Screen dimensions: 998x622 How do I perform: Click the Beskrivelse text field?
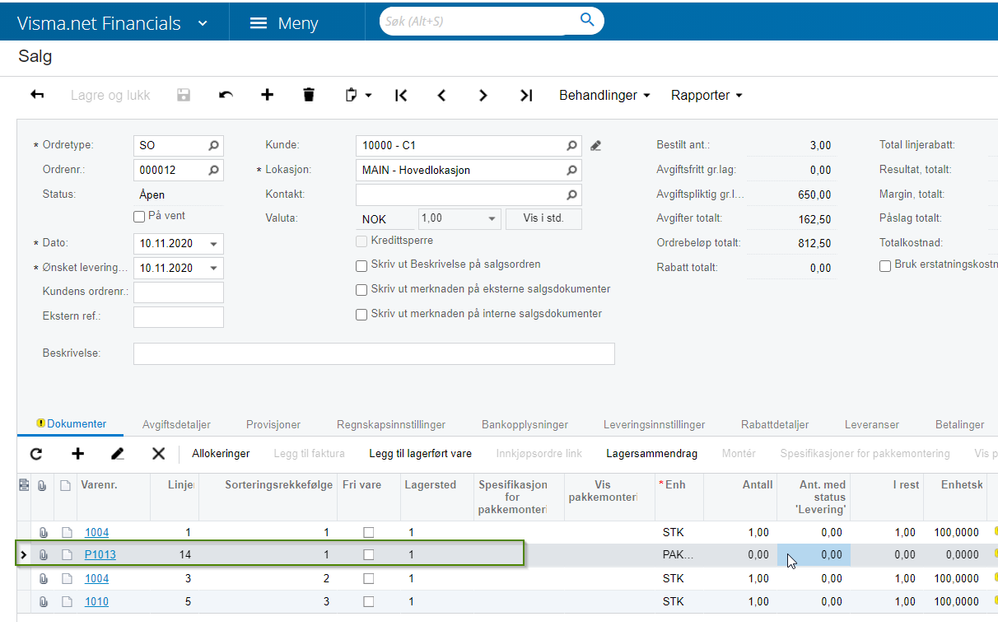click(373, 354)
